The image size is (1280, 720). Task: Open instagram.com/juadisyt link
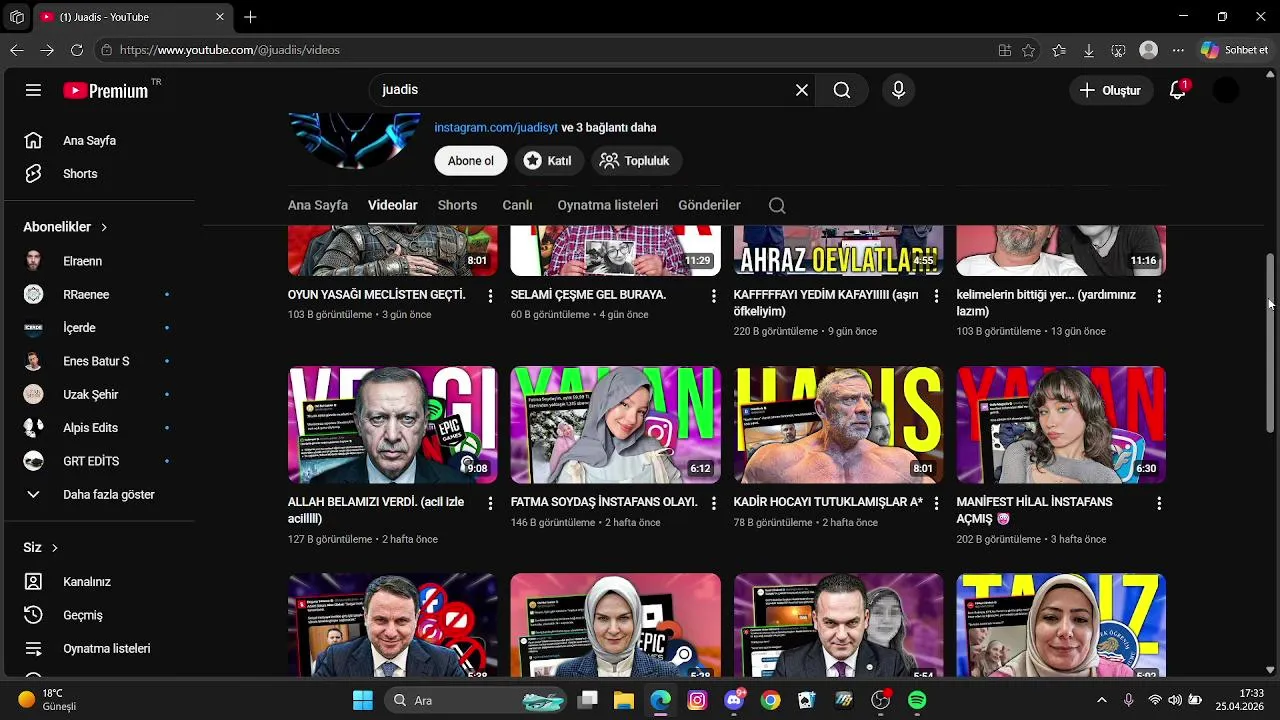[496, 127]
